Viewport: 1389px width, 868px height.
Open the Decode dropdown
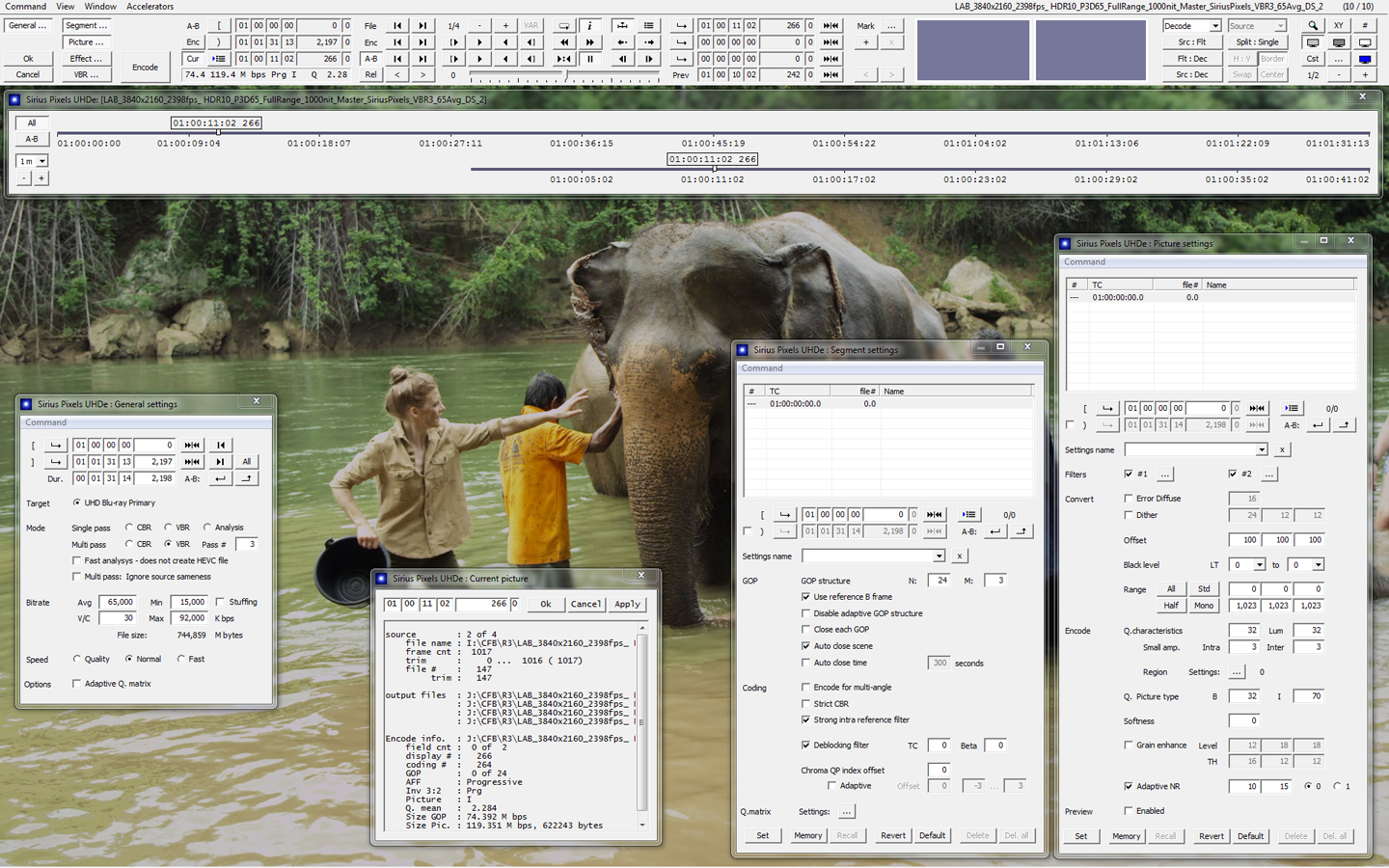(x=1192, y=26)
